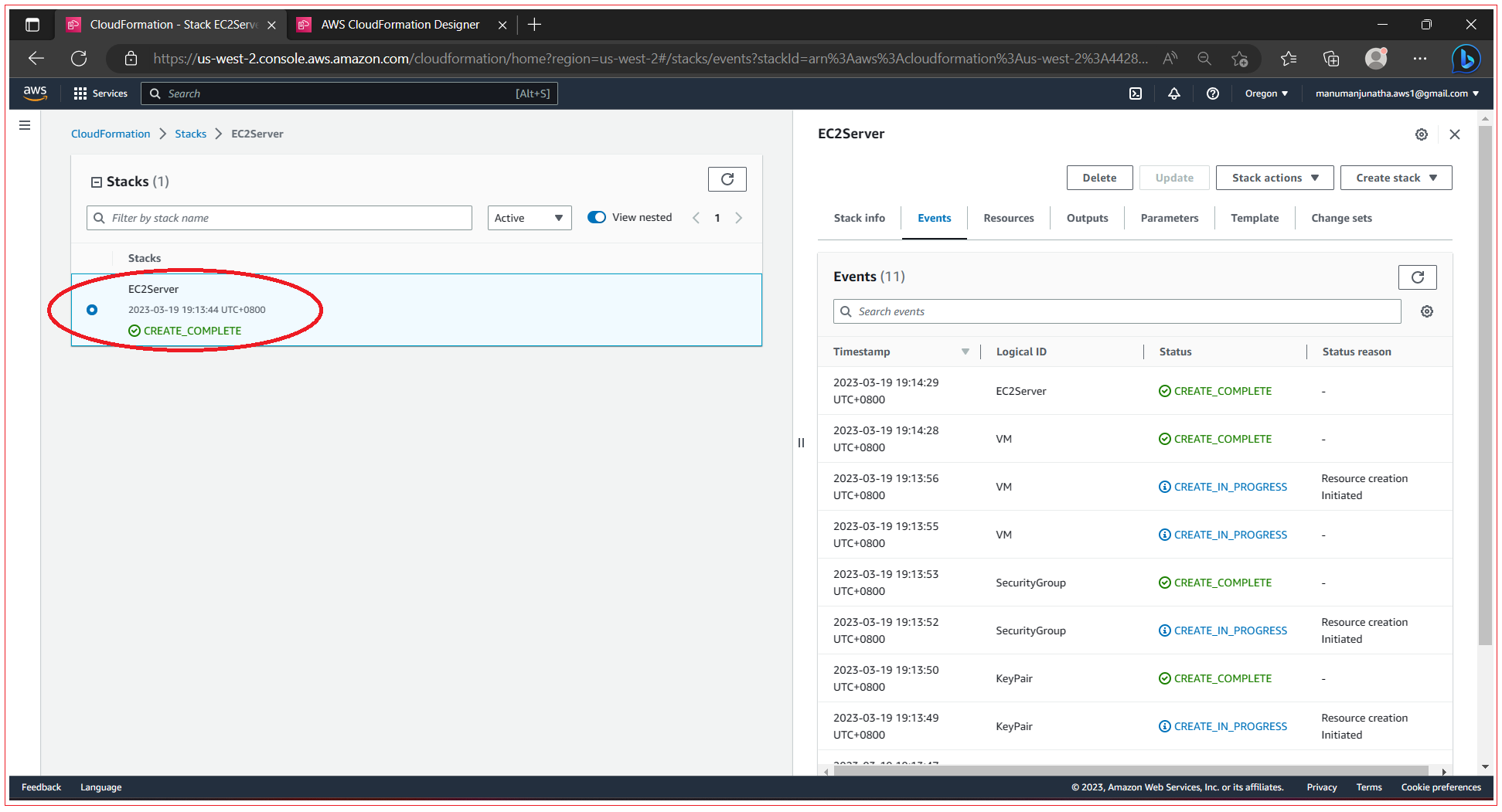Select the Events tab
Image resolution: width=1502 pixels, height=812 pixels.
934,218
